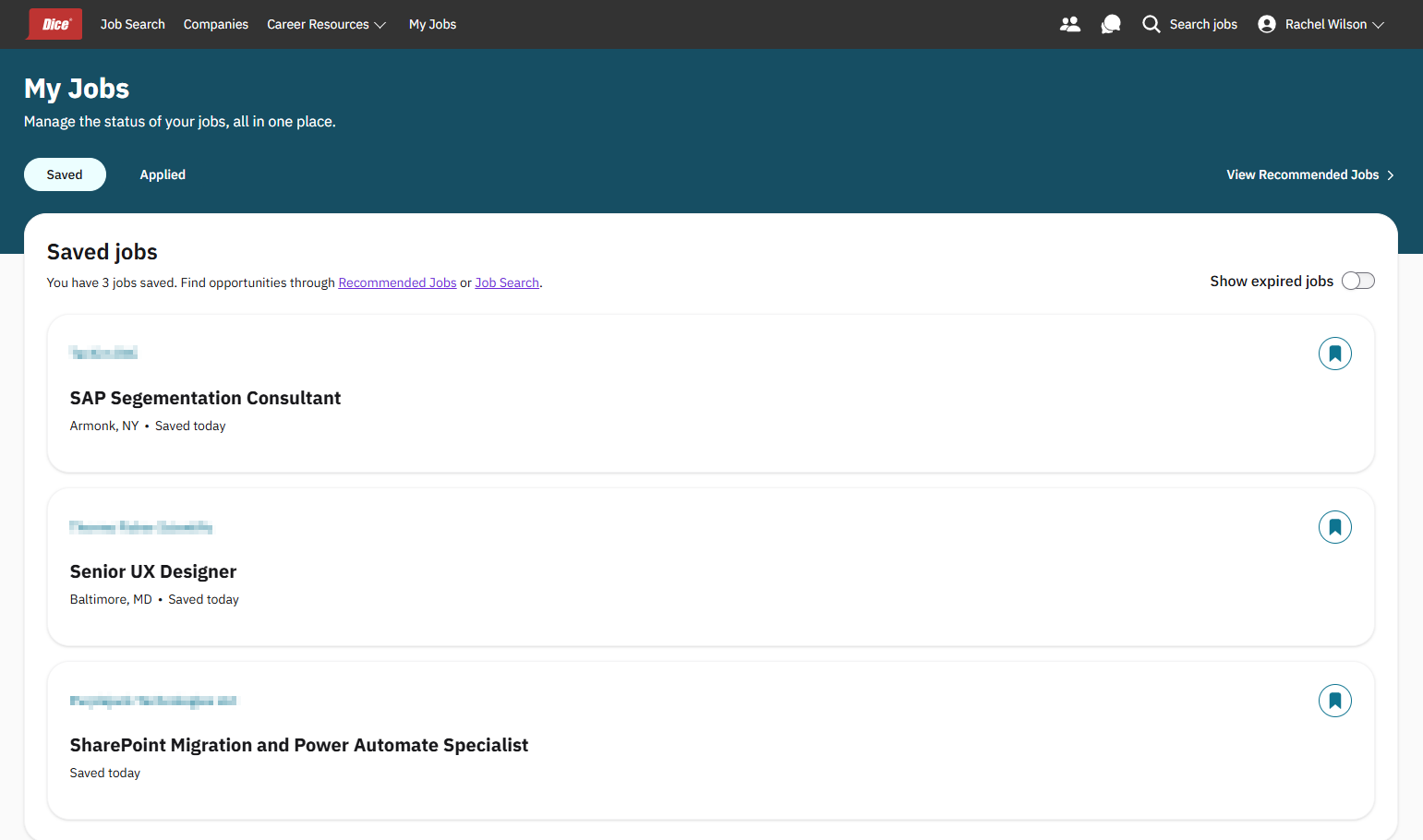Enable the Show expired jobs toggle

[x=1357, y=281]
